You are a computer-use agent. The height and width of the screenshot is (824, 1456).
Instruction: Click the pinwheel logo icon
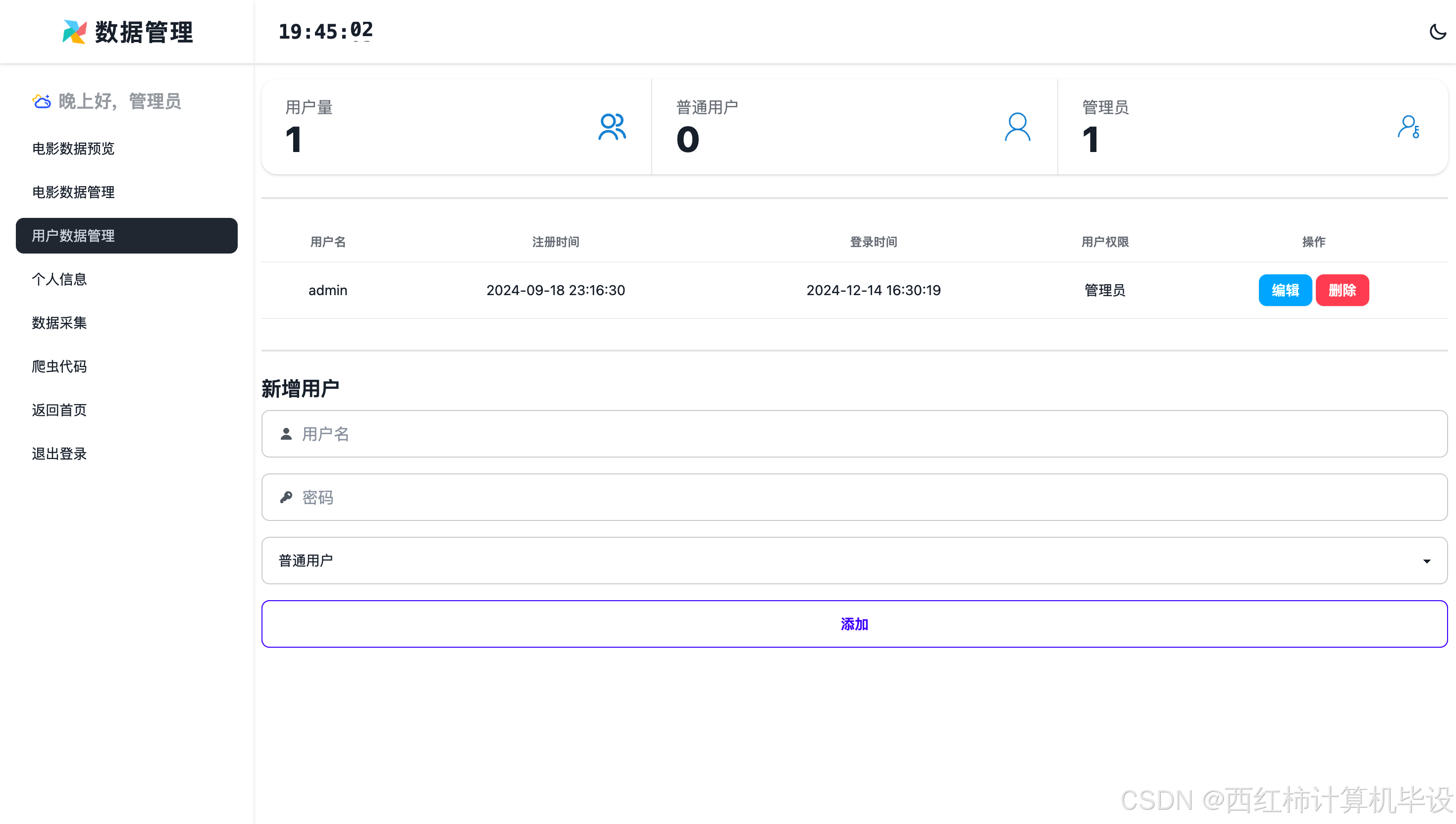tap(74, 32)
